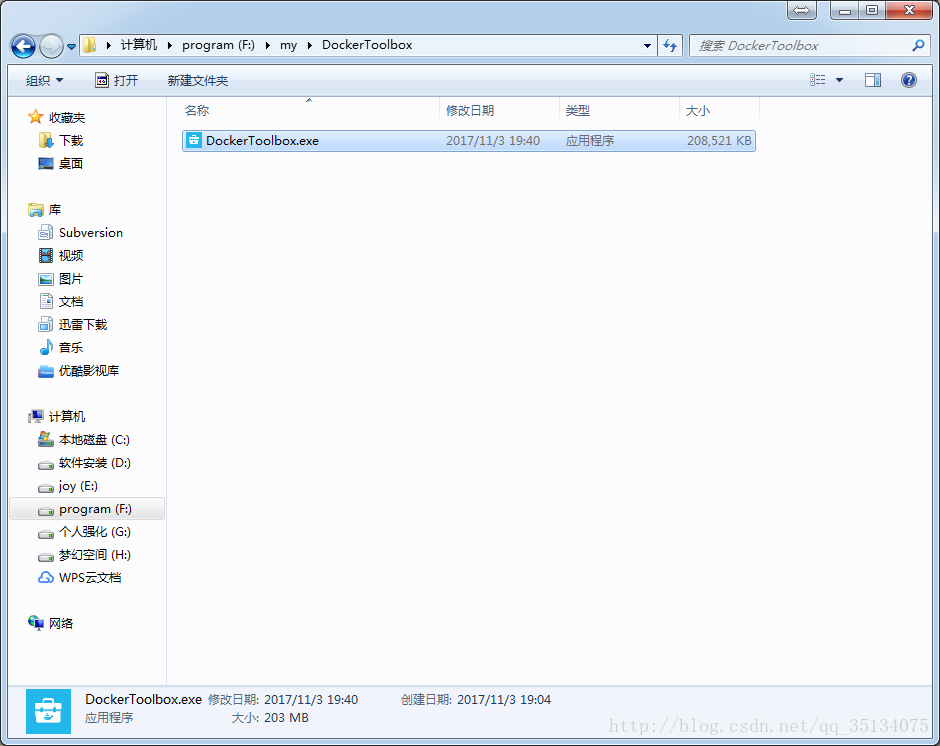This screenshot has height=746, width=940.
Task: Select DockerToolbox in the address breadcrumb
Action: point(367,45)
